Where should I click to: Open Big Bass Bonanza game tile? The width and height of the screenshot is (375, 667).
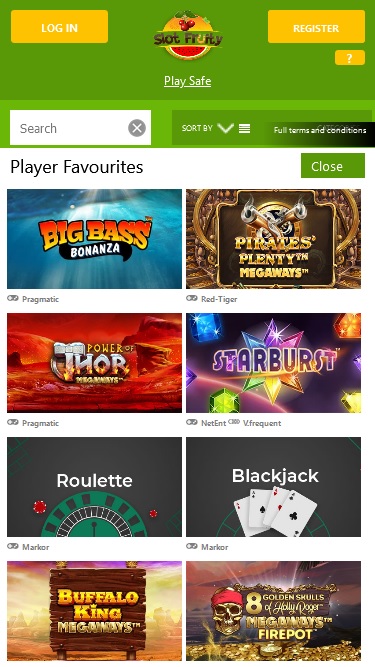(94, 239)
